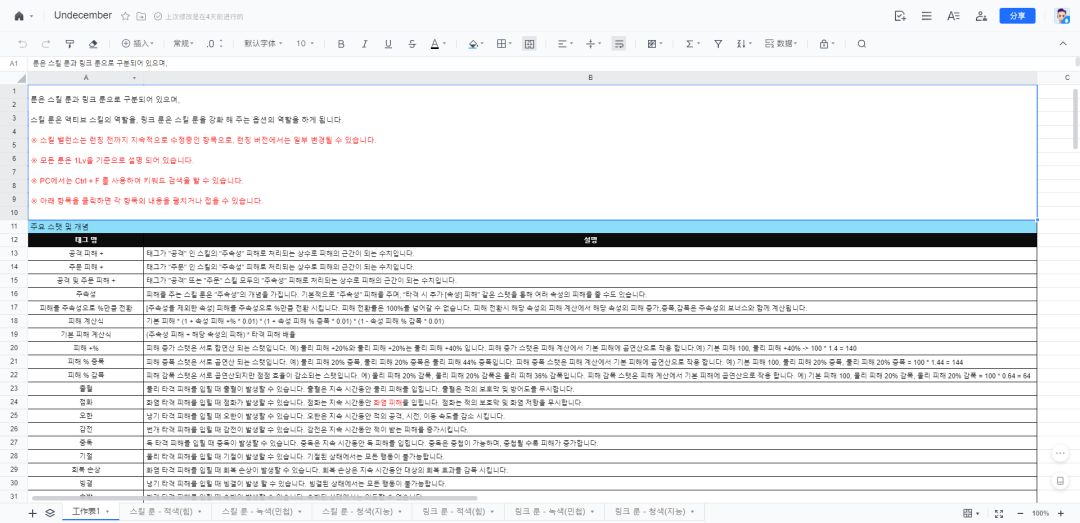The width and height of the screenshot is (1080, 523).
Task: Switch to 링크 룬 - 청색(지능) tab
Action: click(655, 512)
